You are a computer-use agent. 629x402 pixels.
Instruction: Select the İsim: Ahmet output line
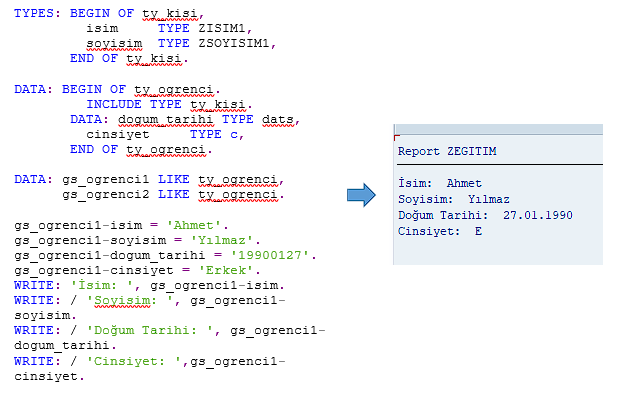point(439,183)
